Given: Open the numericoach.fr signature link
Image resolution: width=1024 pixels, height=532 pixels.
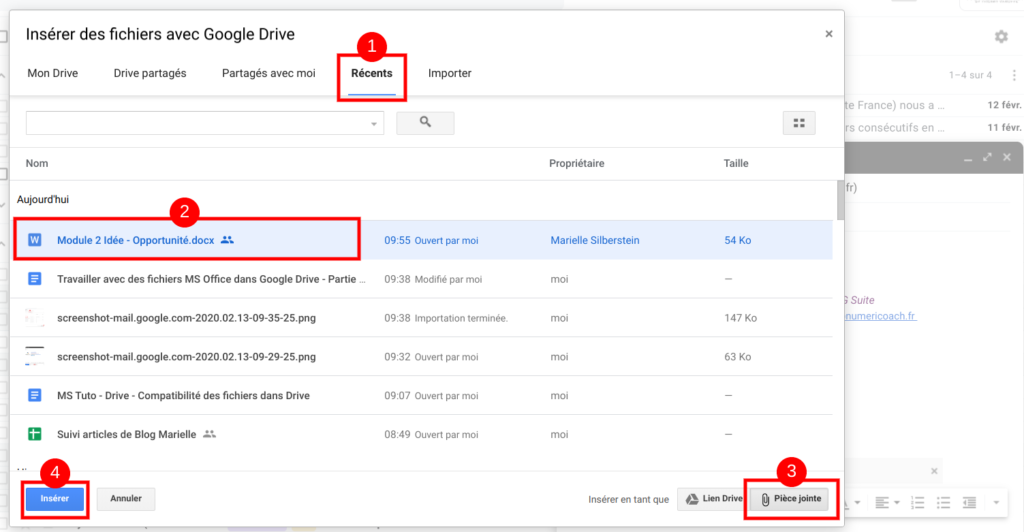Looking at the screenshot, I should click(881, 316).
